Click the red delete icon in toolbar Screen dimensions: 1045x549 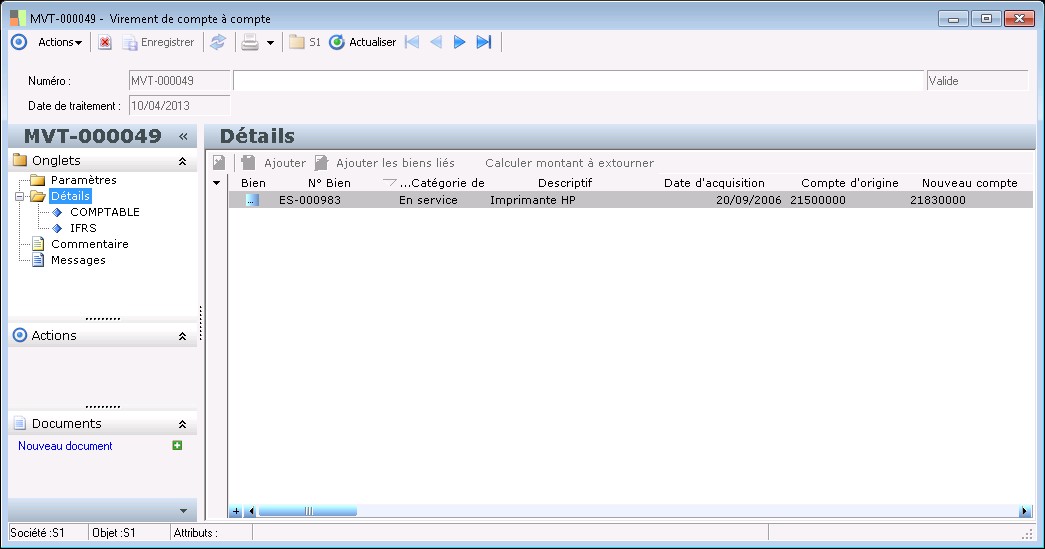click(x=105, y=42)
